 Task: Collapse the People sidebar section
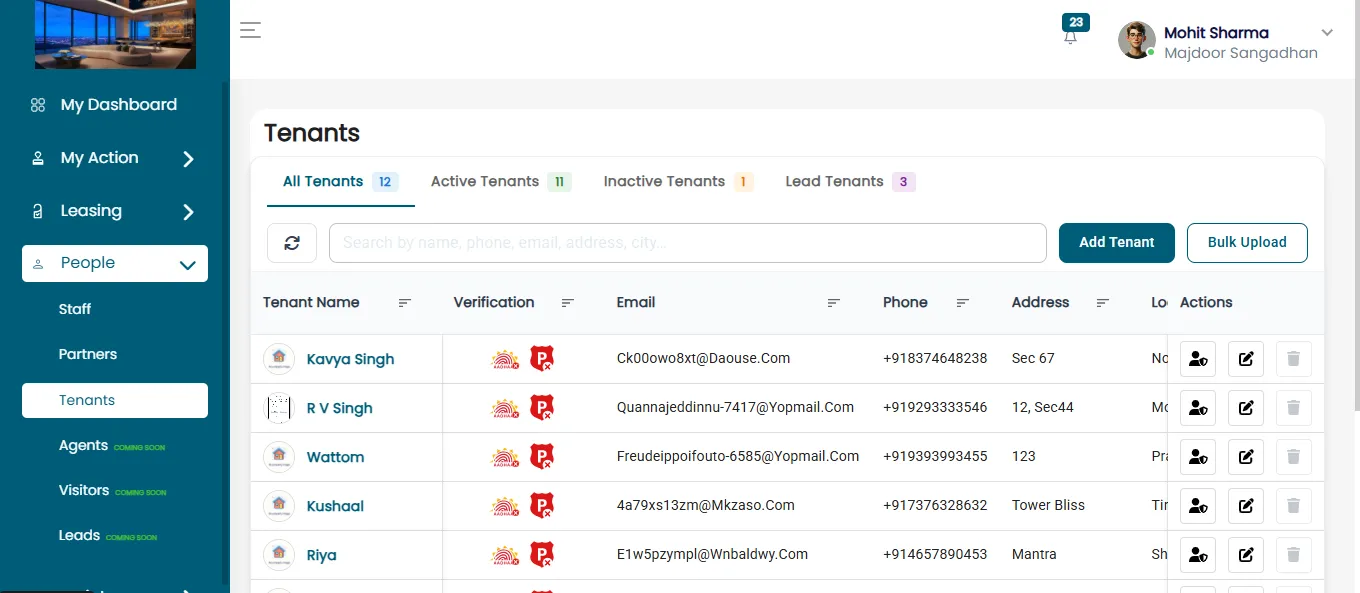[115, 263]
